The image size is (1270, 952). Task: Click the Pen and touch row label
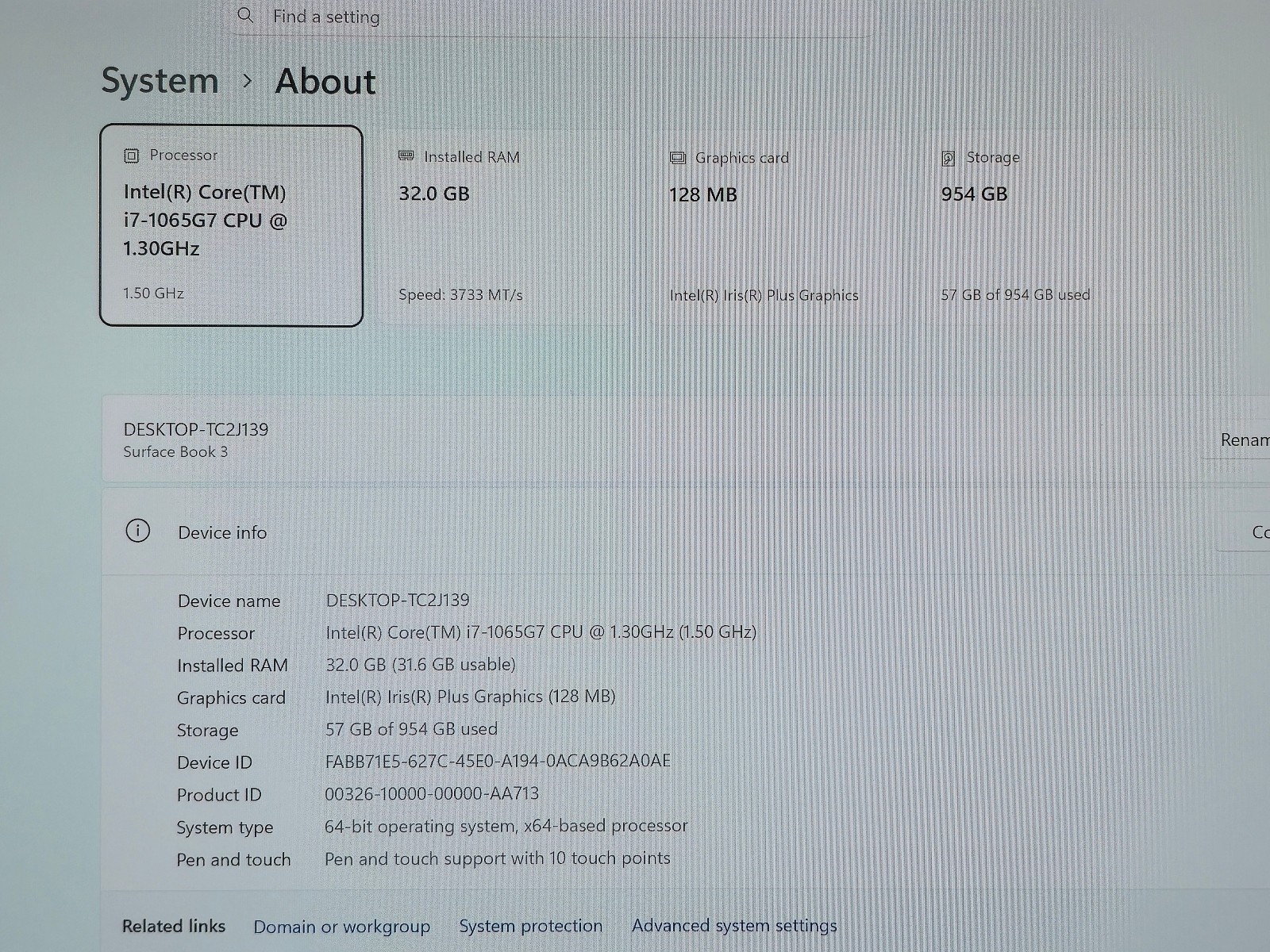click(233, 860)
